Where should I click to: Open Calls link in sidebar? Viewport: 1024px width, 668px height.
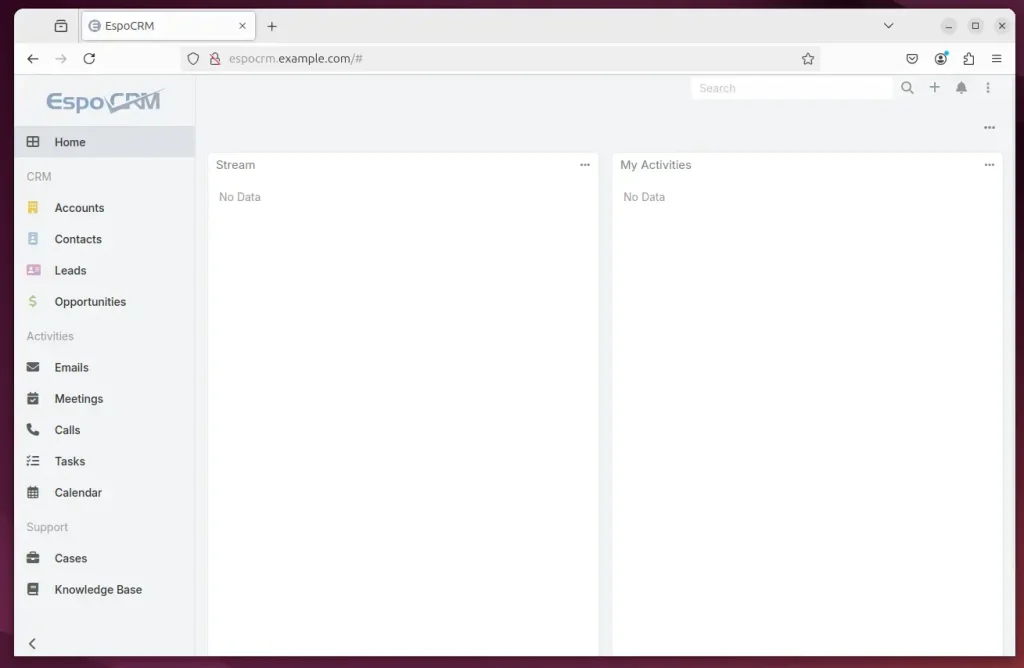104,430
